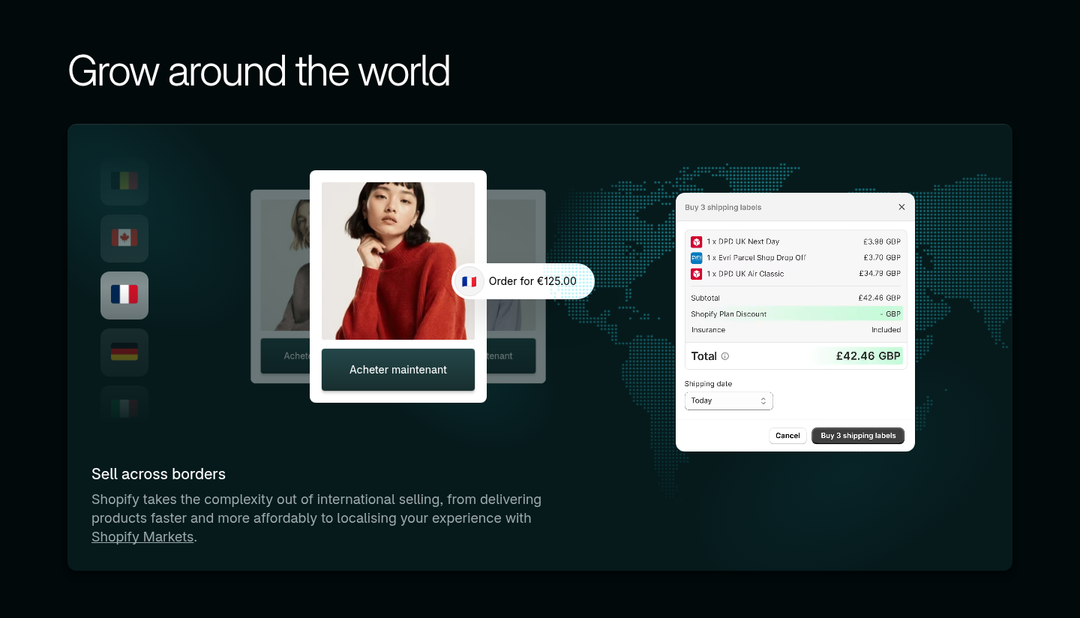
Task: Click the left background product card
Action: pos(280,286)
